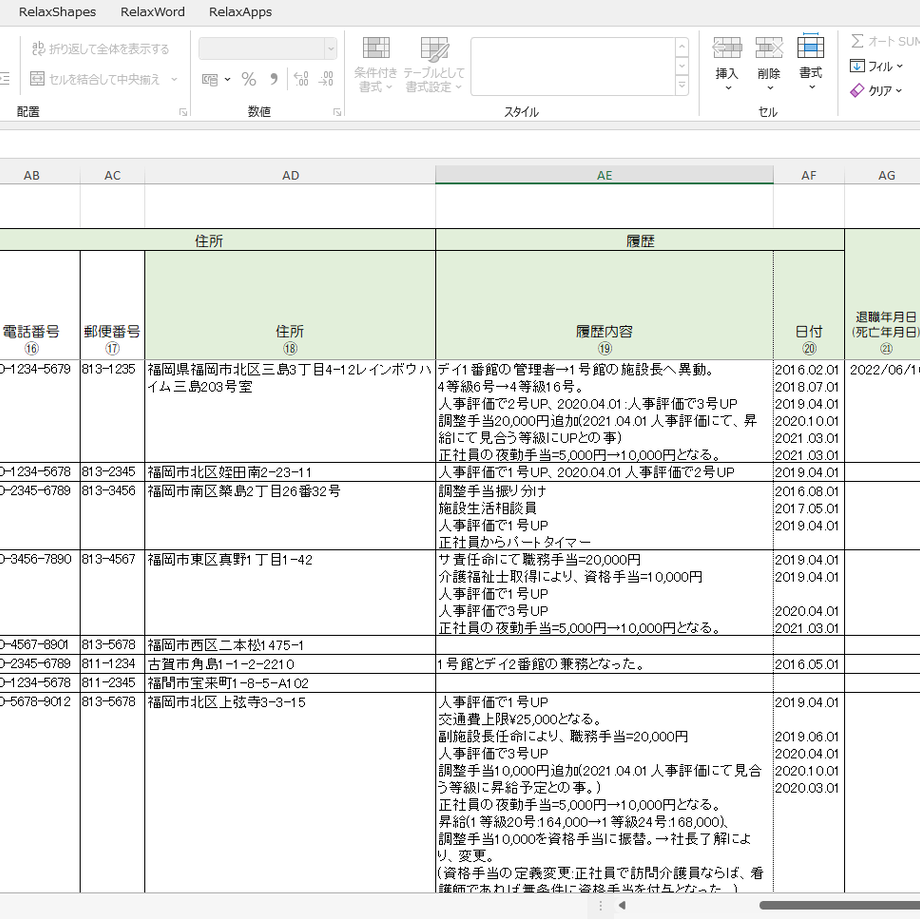
Task: Apply comma style icon
Action: (274, 79)
